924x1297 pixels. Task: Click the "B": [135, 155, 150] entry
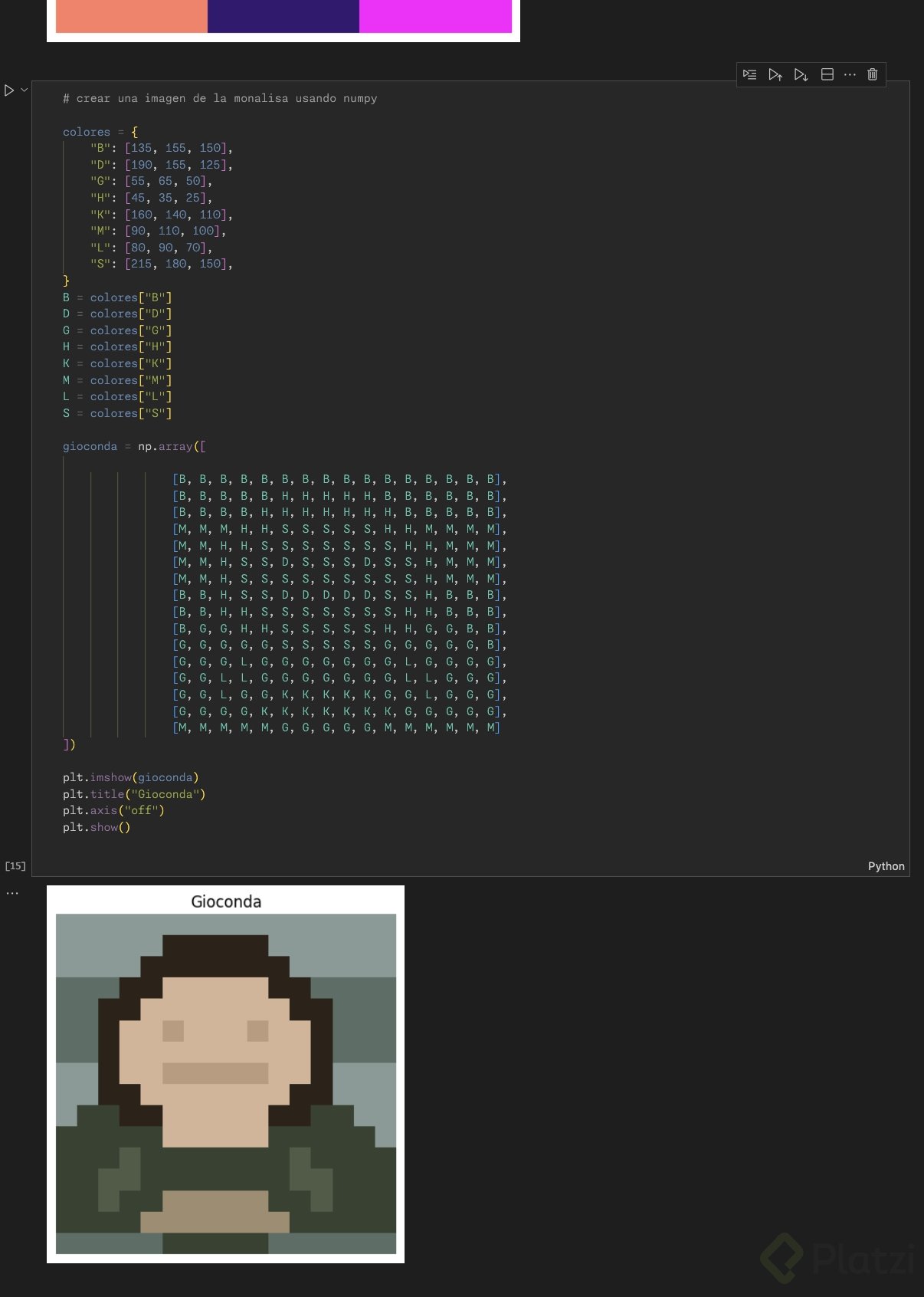click(x=162, y=148)
